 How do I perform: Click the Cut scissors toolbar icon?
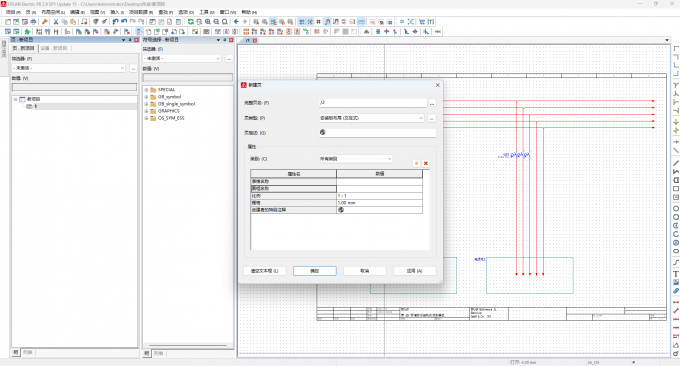pyautogui.click(x=56, y=22)
